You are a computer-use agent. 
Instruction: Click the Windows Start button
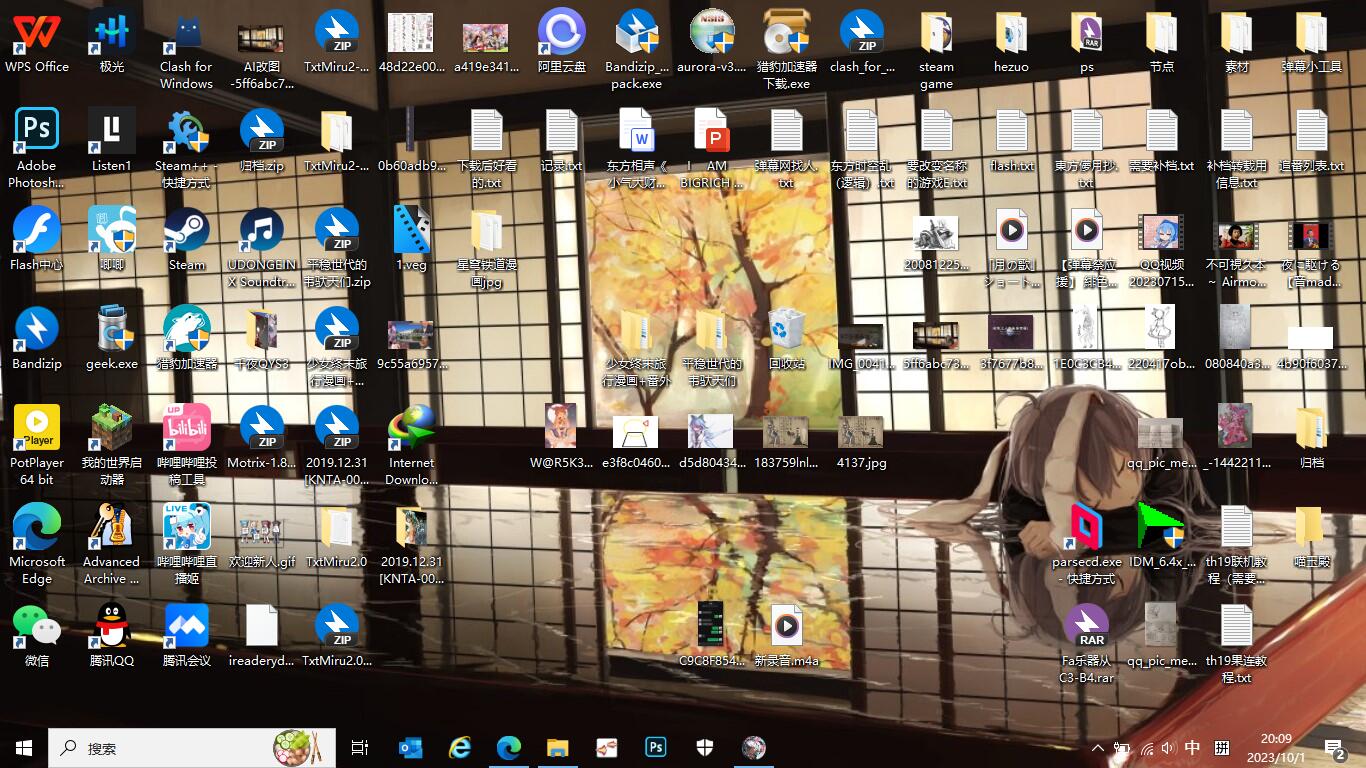point(24,747)
